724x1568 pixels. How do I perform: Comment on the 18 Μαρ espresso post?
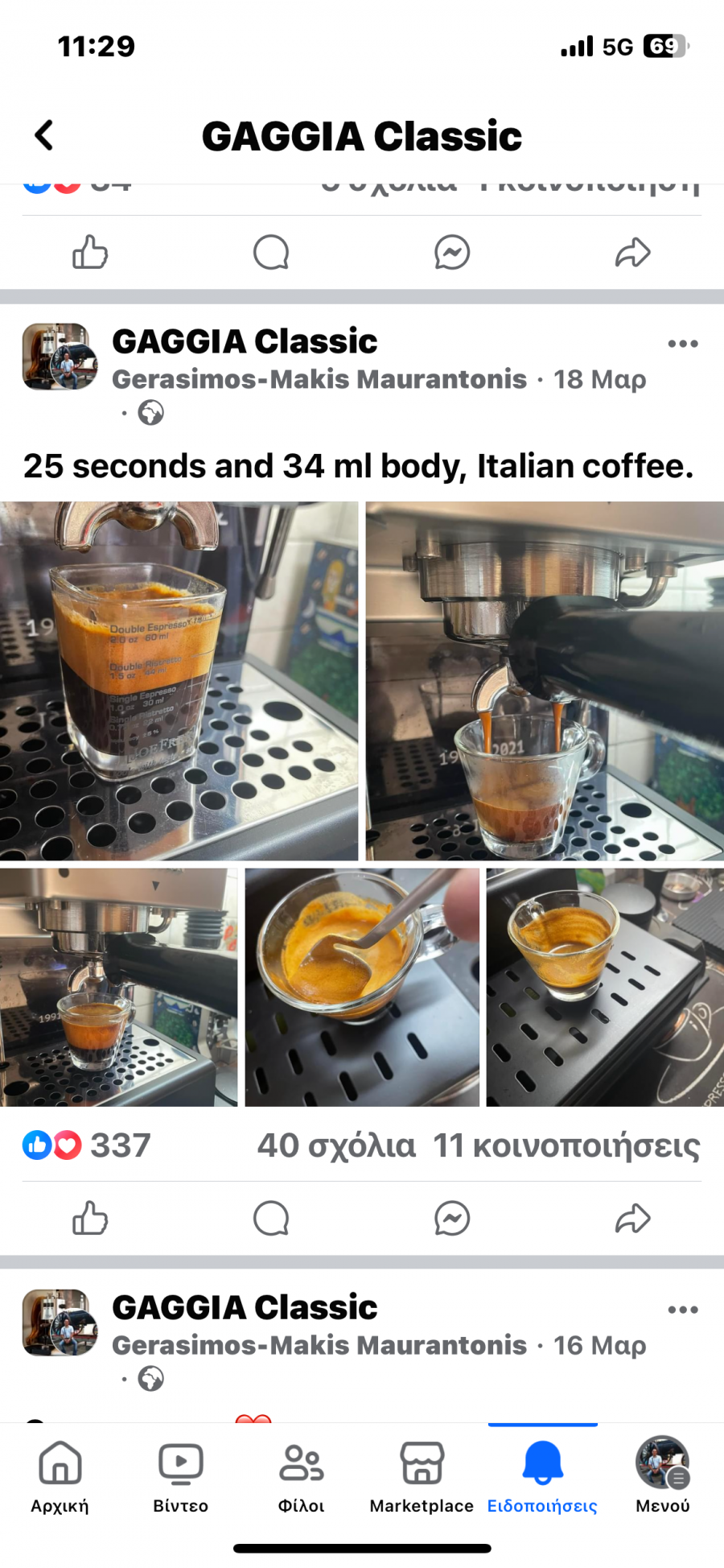click(x=271, y=1218)
